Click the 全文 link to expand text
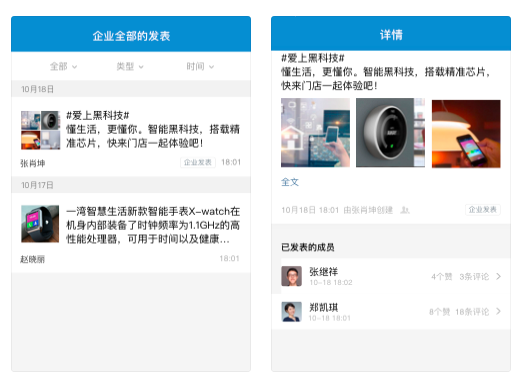The image size is (523, 383). pyautogui.click(x=290, y=182)
